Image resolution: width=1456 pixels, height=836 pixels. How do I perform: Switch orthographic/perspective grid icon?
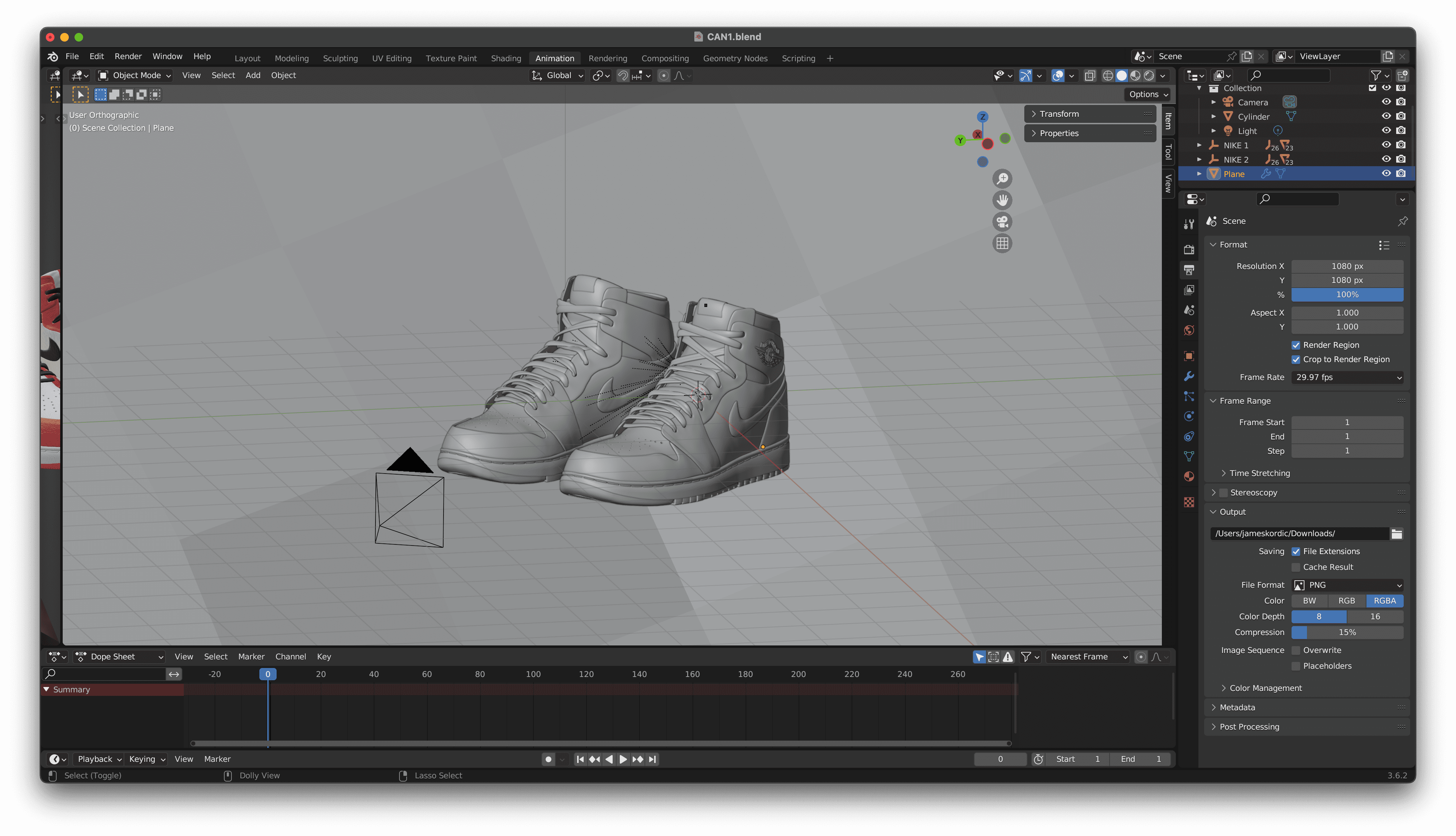tap(1002, 244)
